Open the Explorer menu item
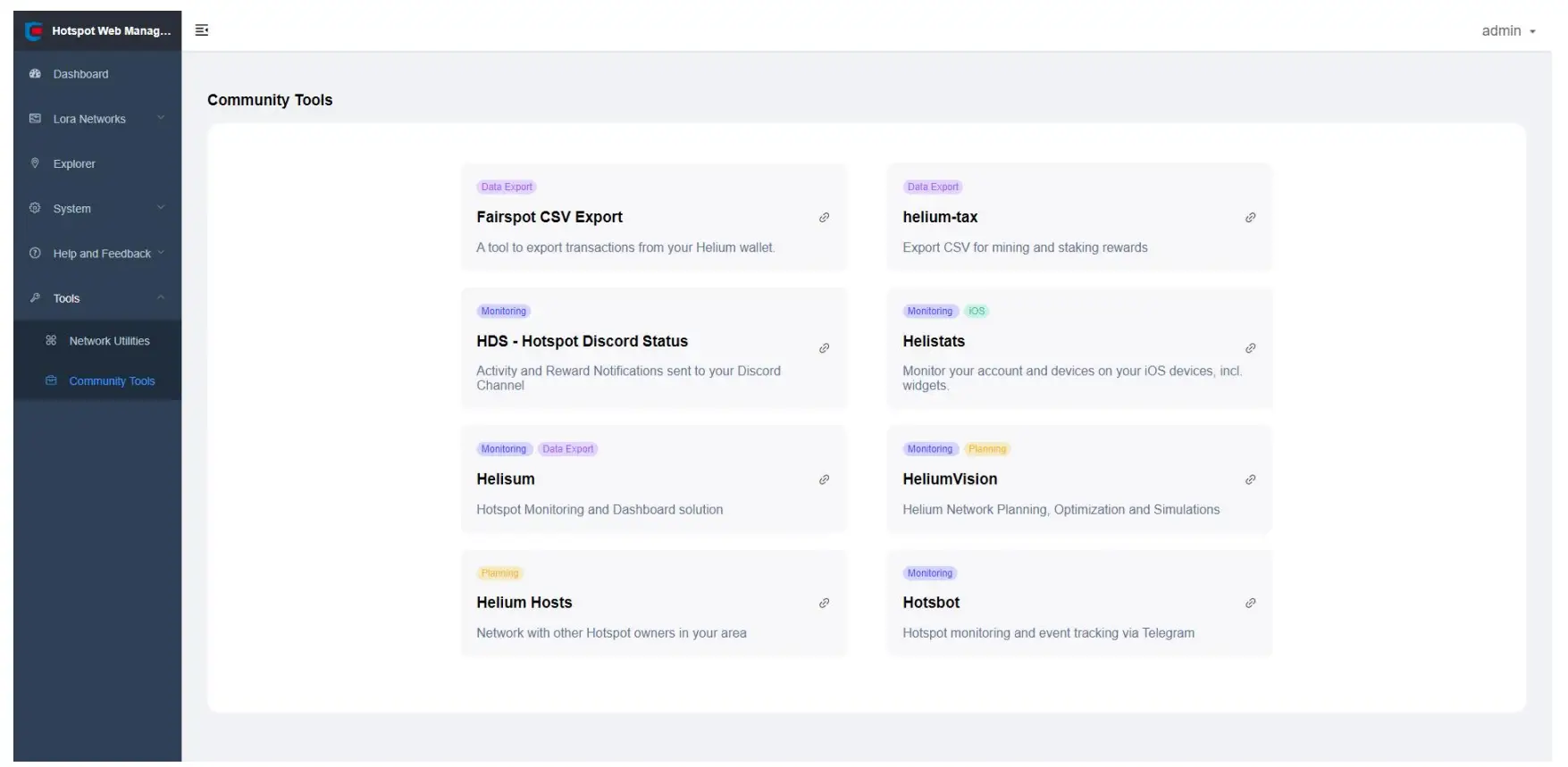This screenshot has height=767, width=1568. point(97,163)
